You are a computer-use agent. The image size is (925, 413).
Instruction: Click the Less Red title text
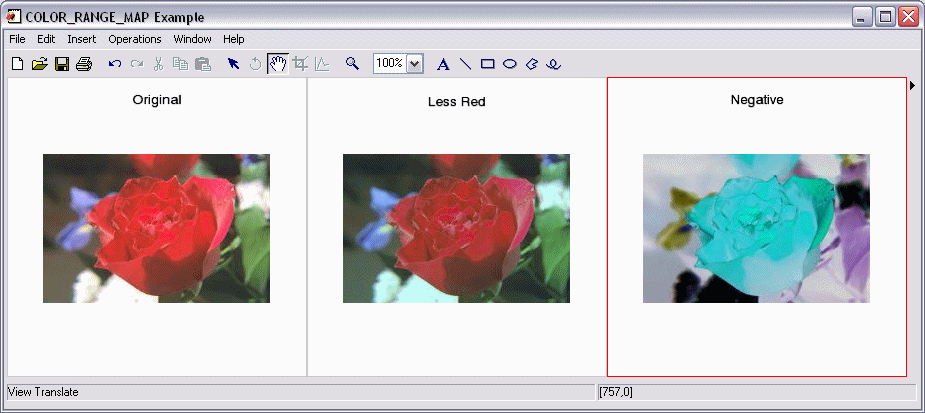pyautogui.click(x=457, y=101)
